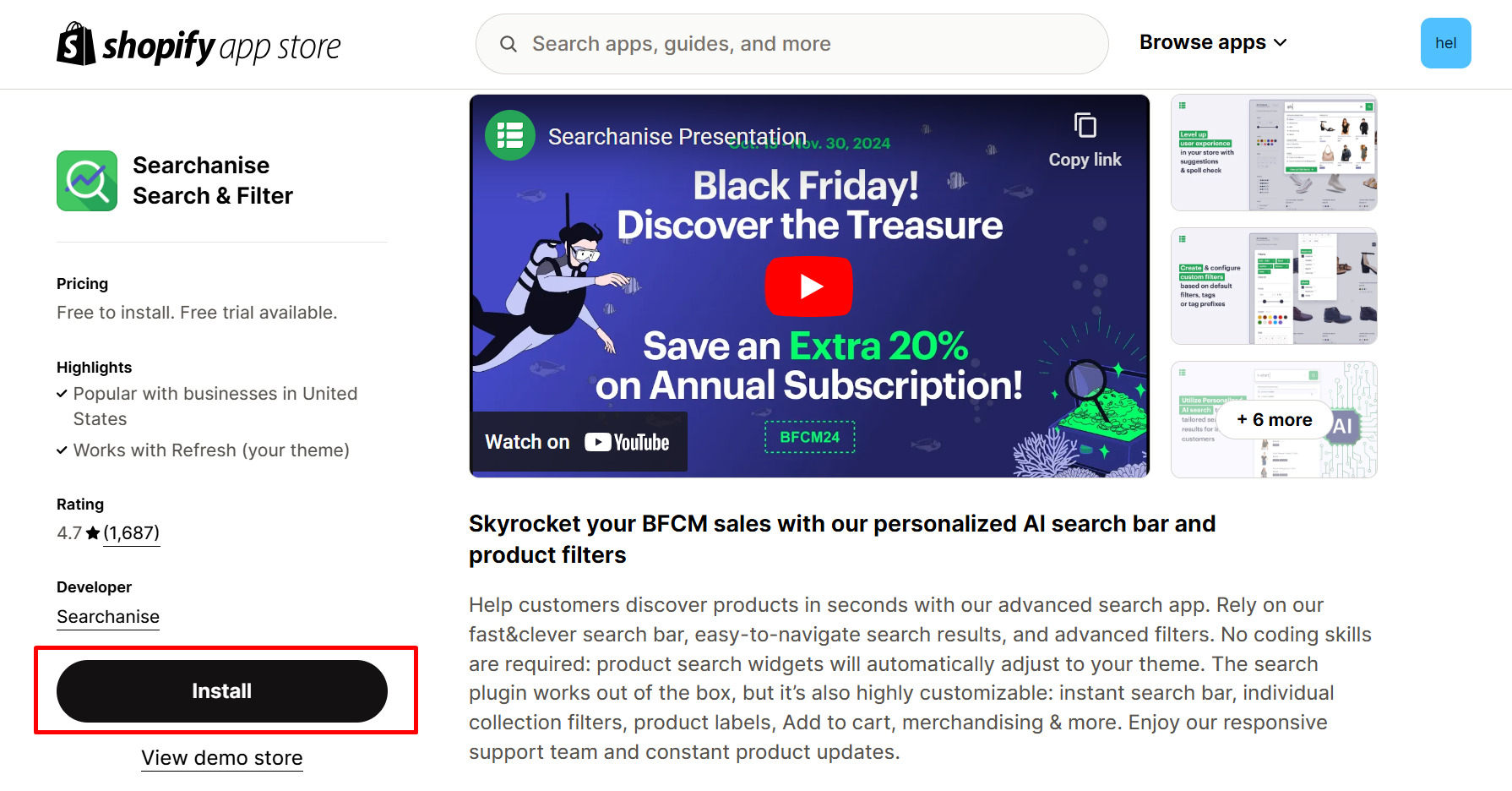
Task: Expand the Browse apps dropdown
Action: click(1213, 42)
